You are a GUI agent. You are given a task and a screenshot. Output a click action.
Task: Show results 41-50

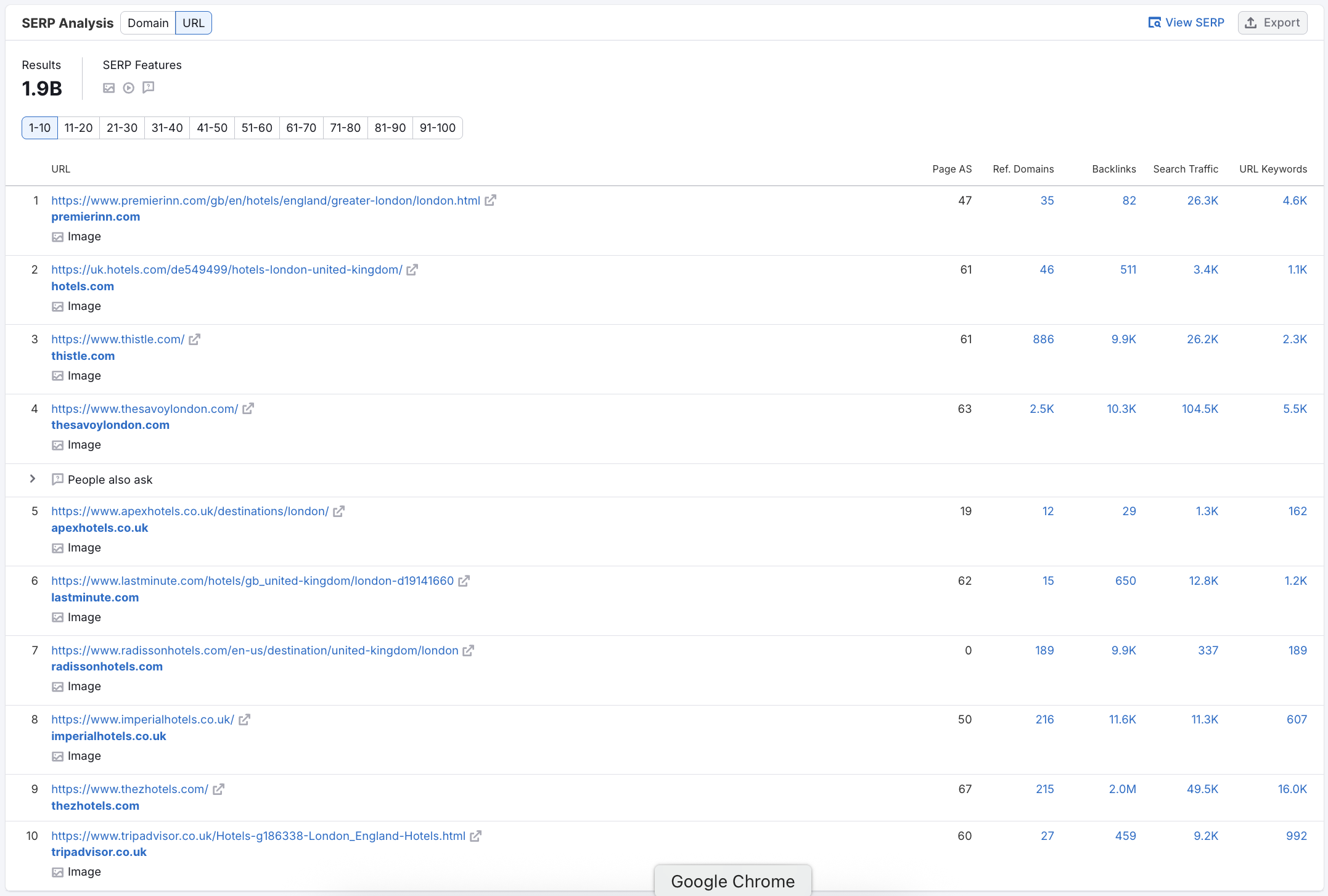coord(211,128)
